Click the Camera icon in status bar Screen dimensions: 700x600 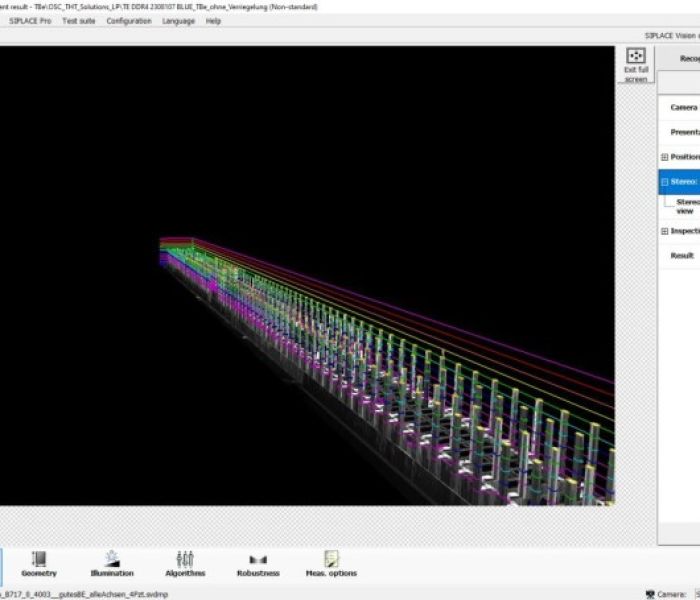(651, 594)
